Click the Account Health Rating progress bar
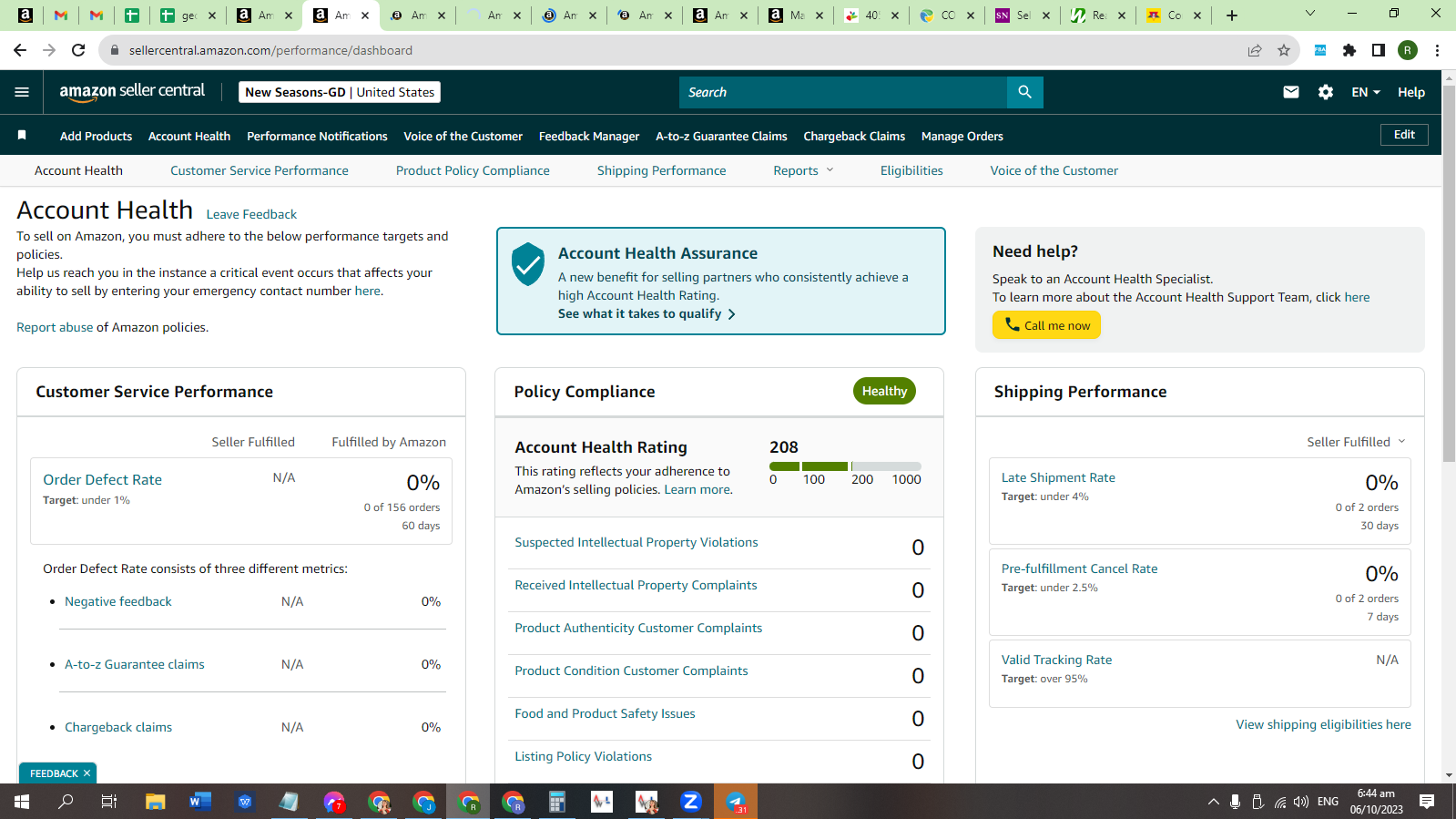Image resolution: width=1456 pixels, height=819 pixels. (845, 466)
